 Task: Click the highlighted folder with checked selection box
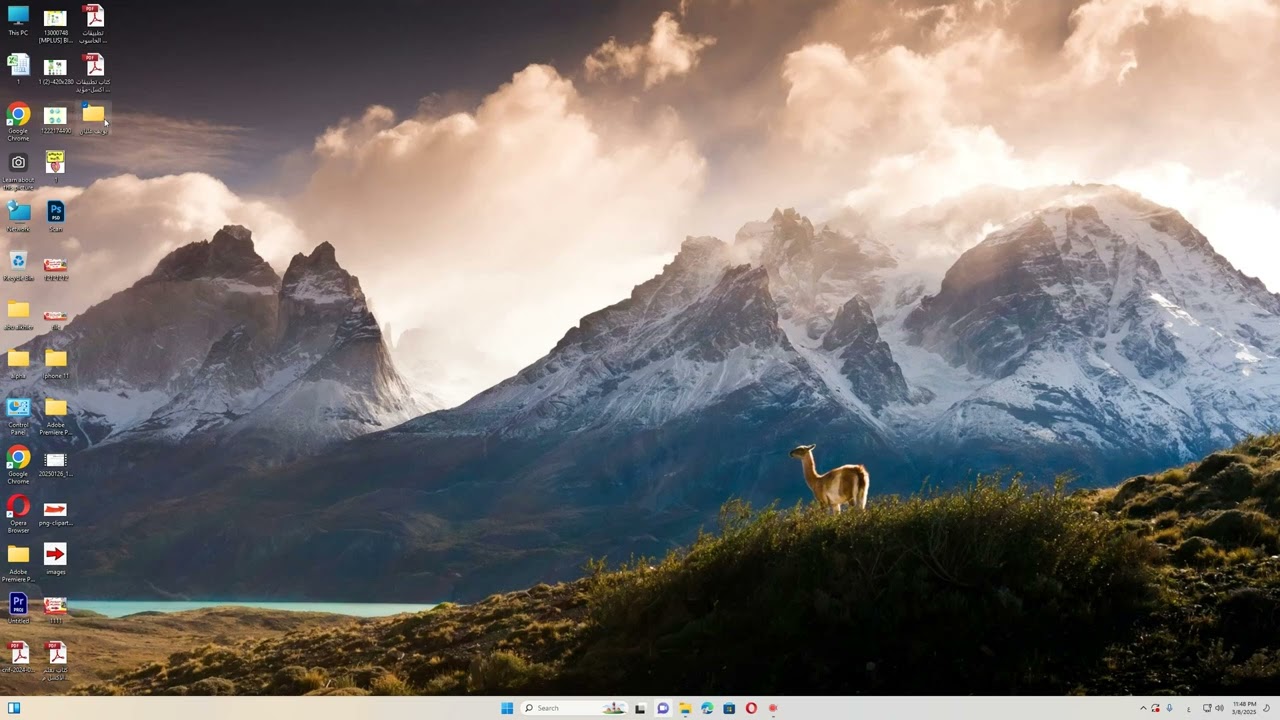tap(93, 120)
